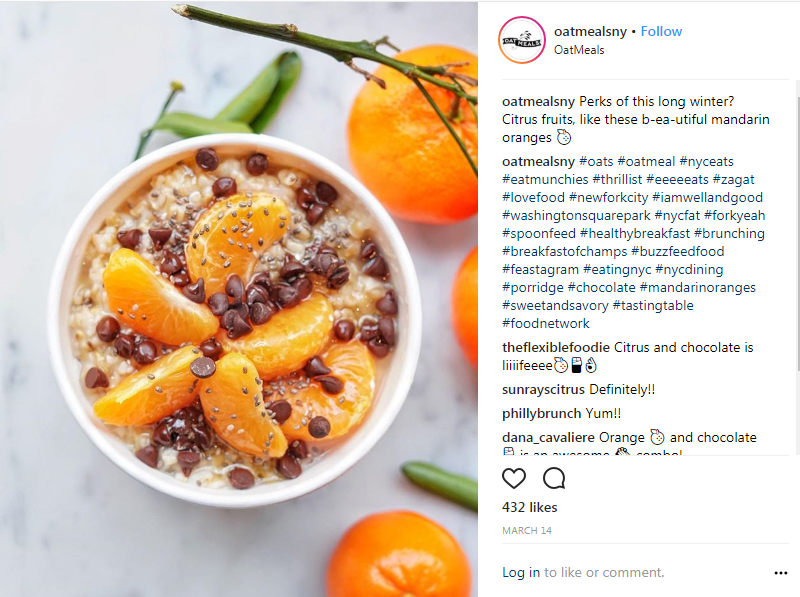Follow the oatmealsny account
The width and height of the screenshot is (800, 597).
click(661, 31)
